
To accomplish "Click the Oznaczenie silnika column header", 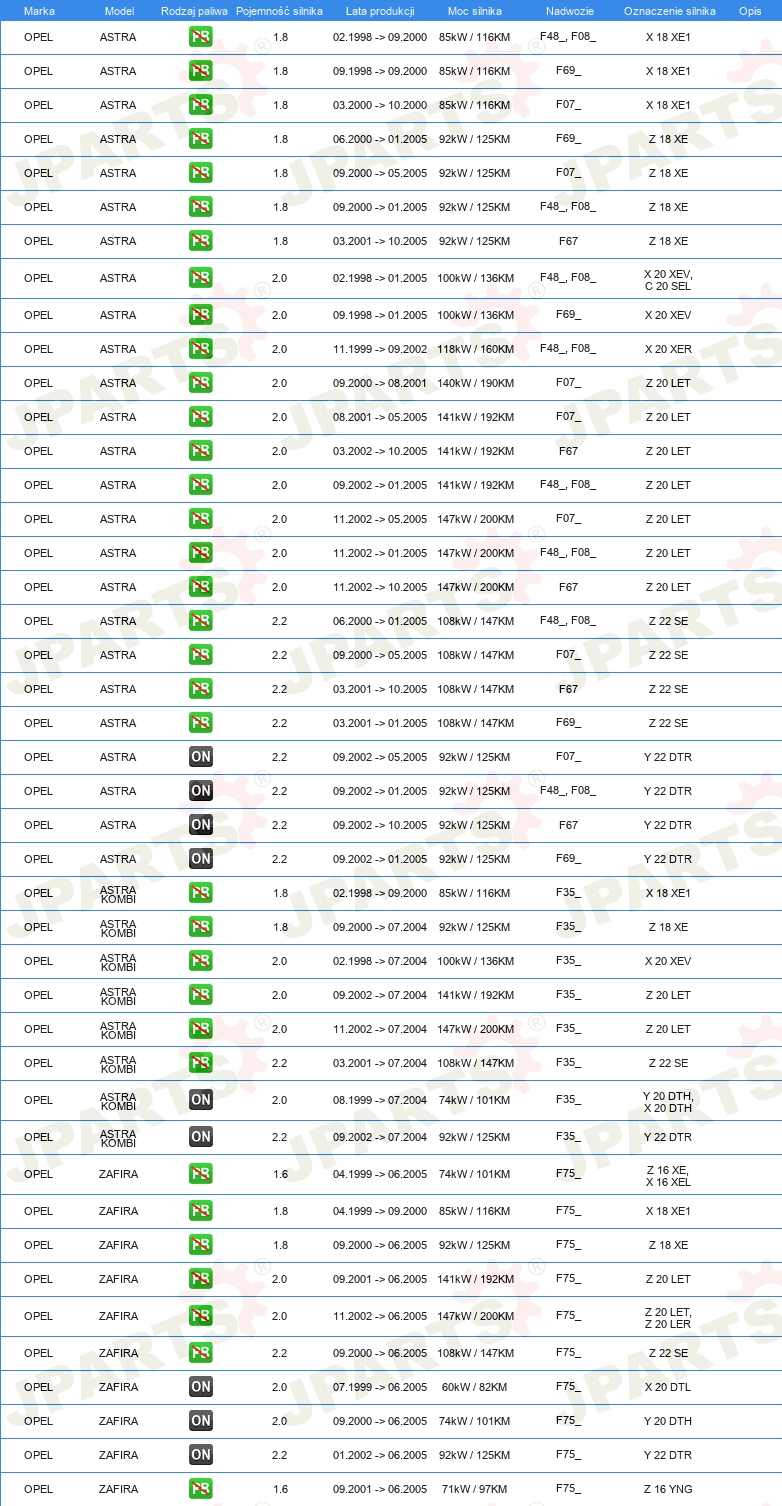I will pyautogui.click(x=669, y=11).
